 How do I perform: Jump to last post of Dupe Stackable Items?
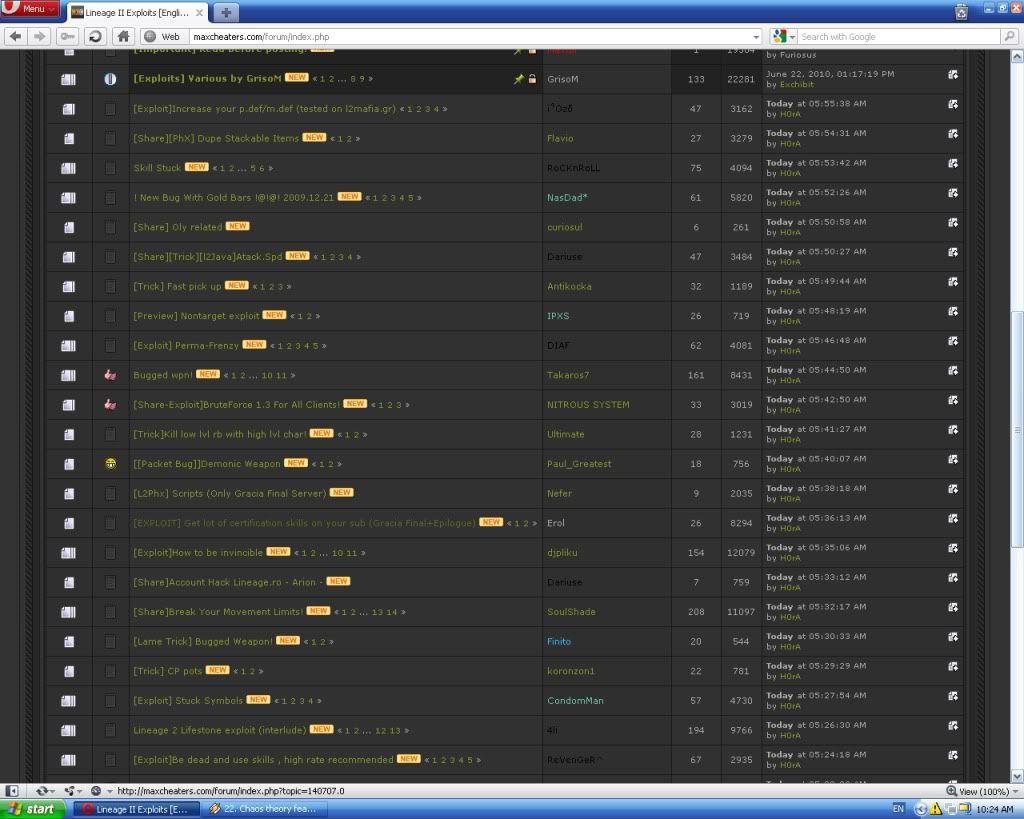[x=953, y=134]
